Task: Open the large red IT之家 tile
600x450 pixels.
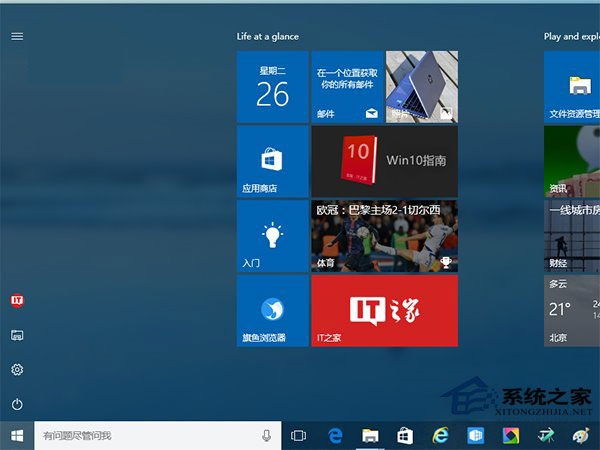Action: pos(385,311)
